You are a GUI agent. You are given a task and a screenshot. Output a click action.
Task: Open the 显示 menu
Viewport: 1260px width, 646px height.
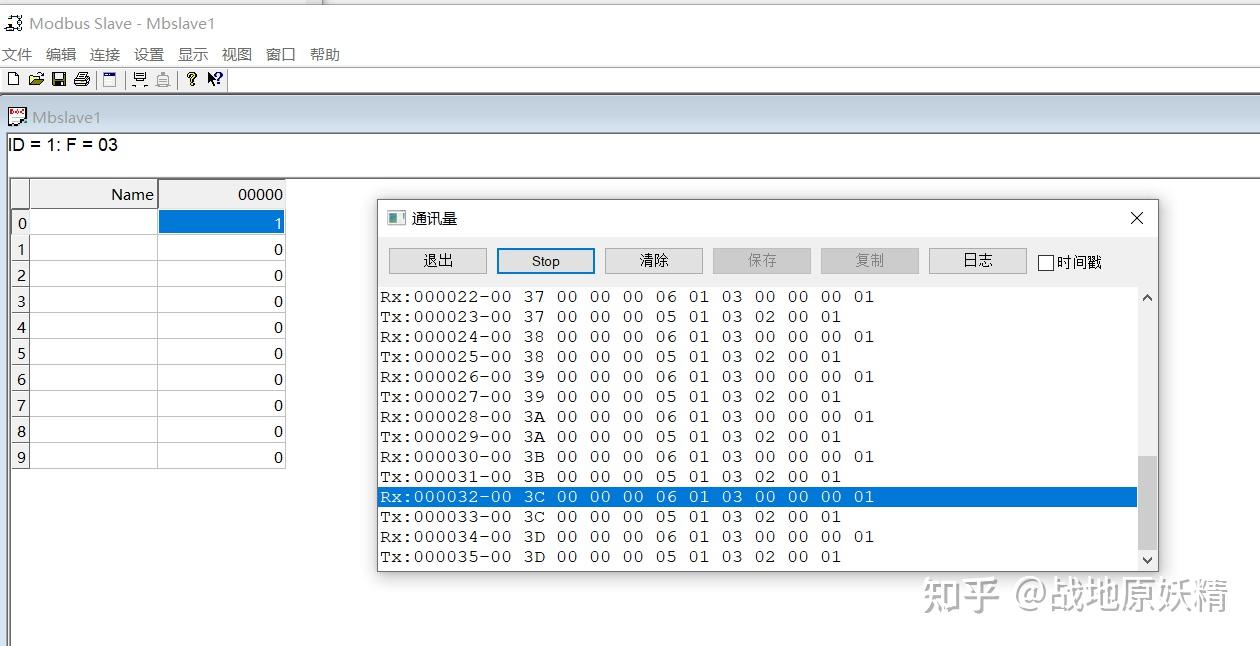tap(193, 55)
